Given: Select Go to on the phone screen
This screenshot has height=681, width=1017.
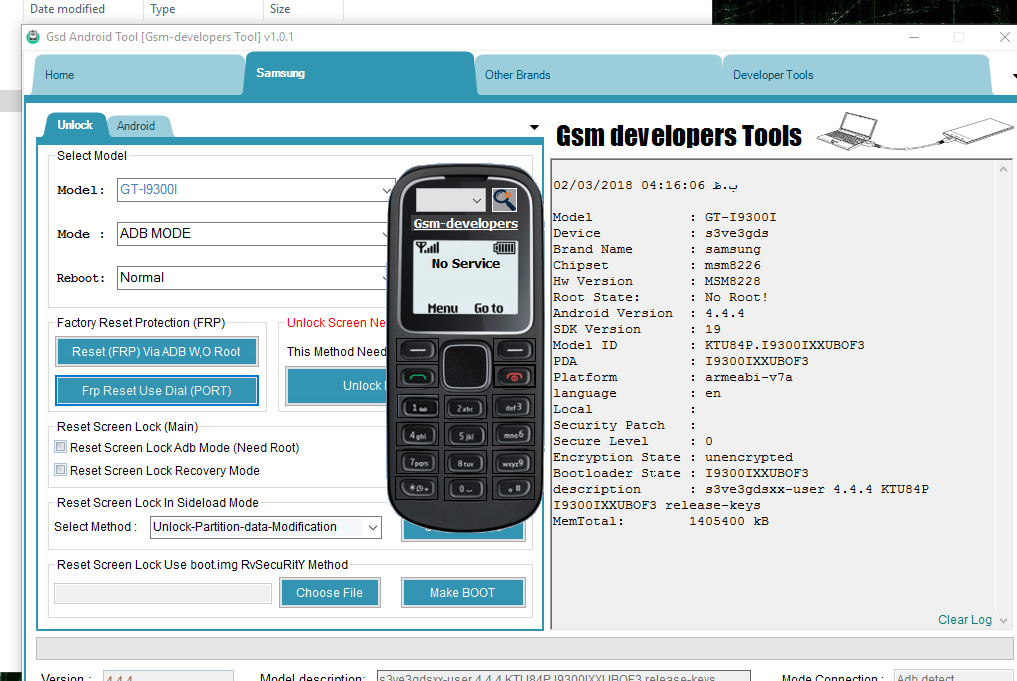Looking at the screenshot, I should click(488, 308).
